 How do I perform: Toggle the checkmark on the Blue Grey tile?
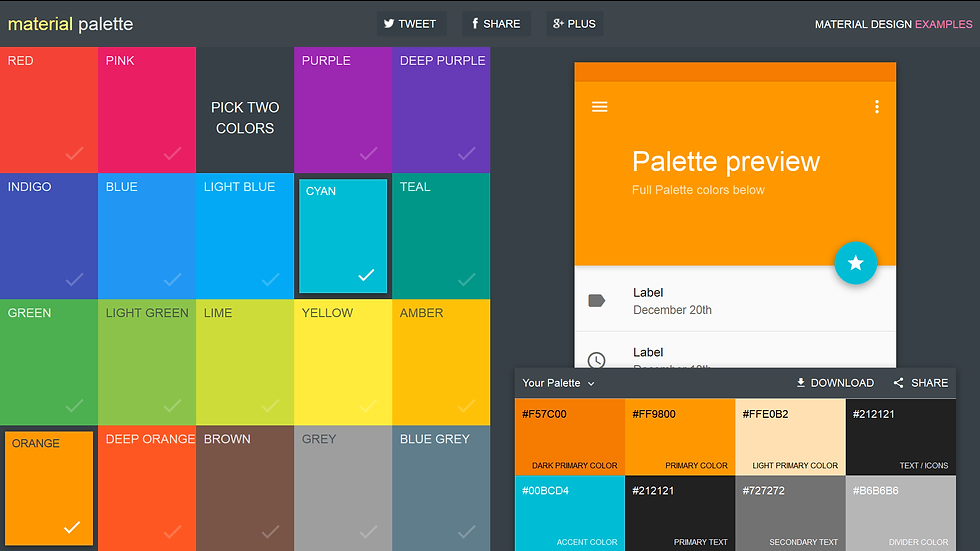pyautogui.click(x=467, y=532)
